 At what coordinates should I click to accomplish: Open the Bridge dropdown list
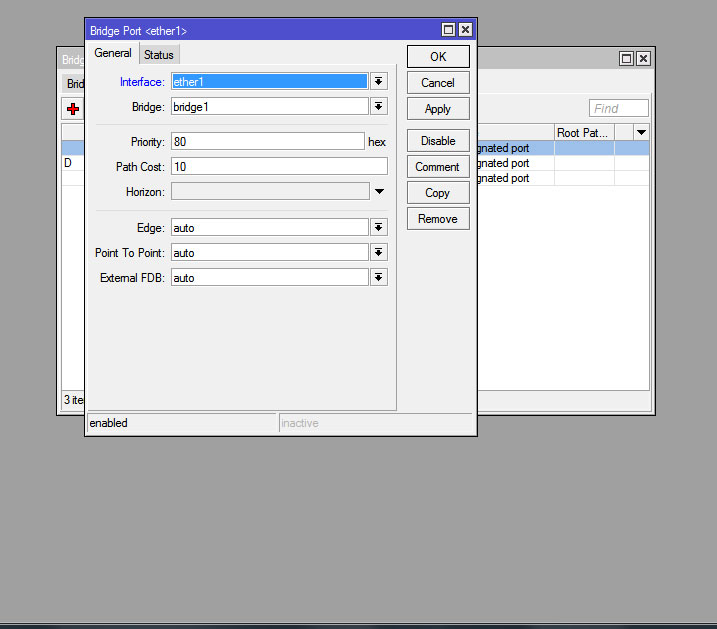[x=379, y=106]
